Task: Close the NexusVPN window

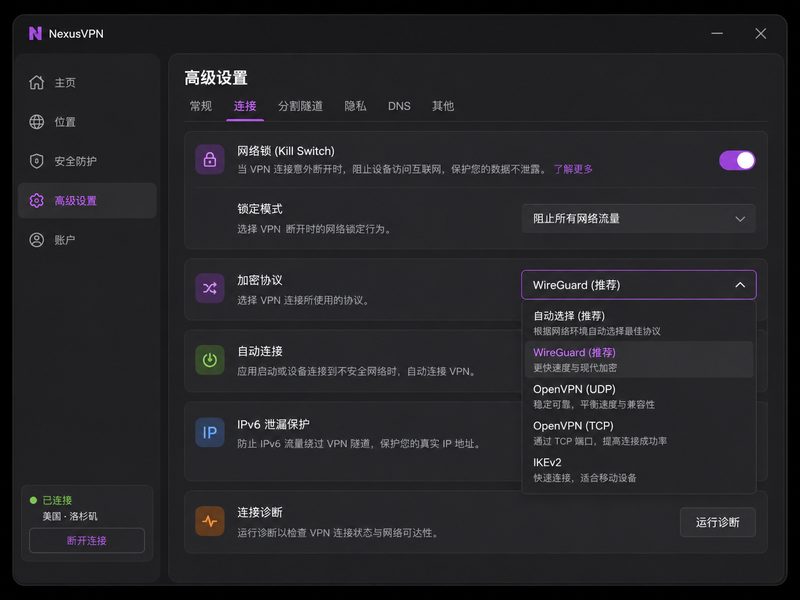Action: (760, 34)
